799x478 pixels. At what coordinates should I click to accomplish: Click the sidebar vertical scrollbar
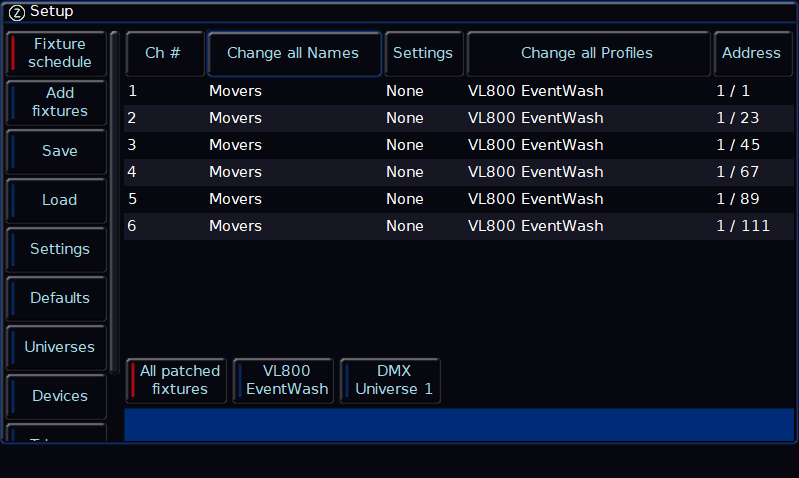point(115,203)
